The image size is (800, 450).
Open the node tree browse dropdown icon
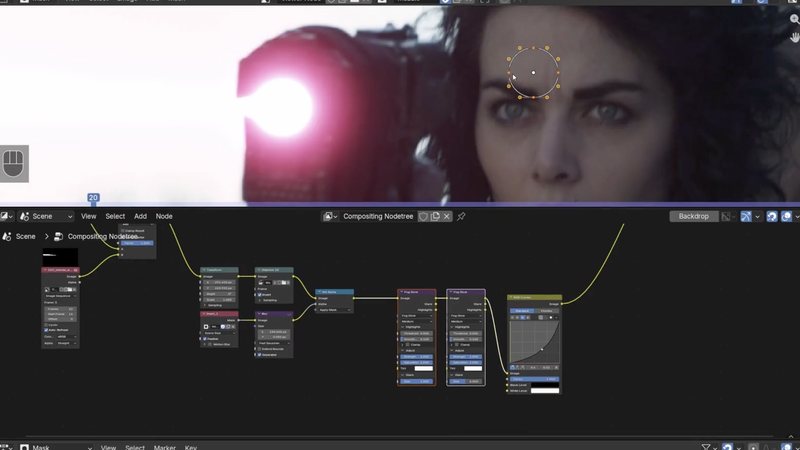coord(330,216)
